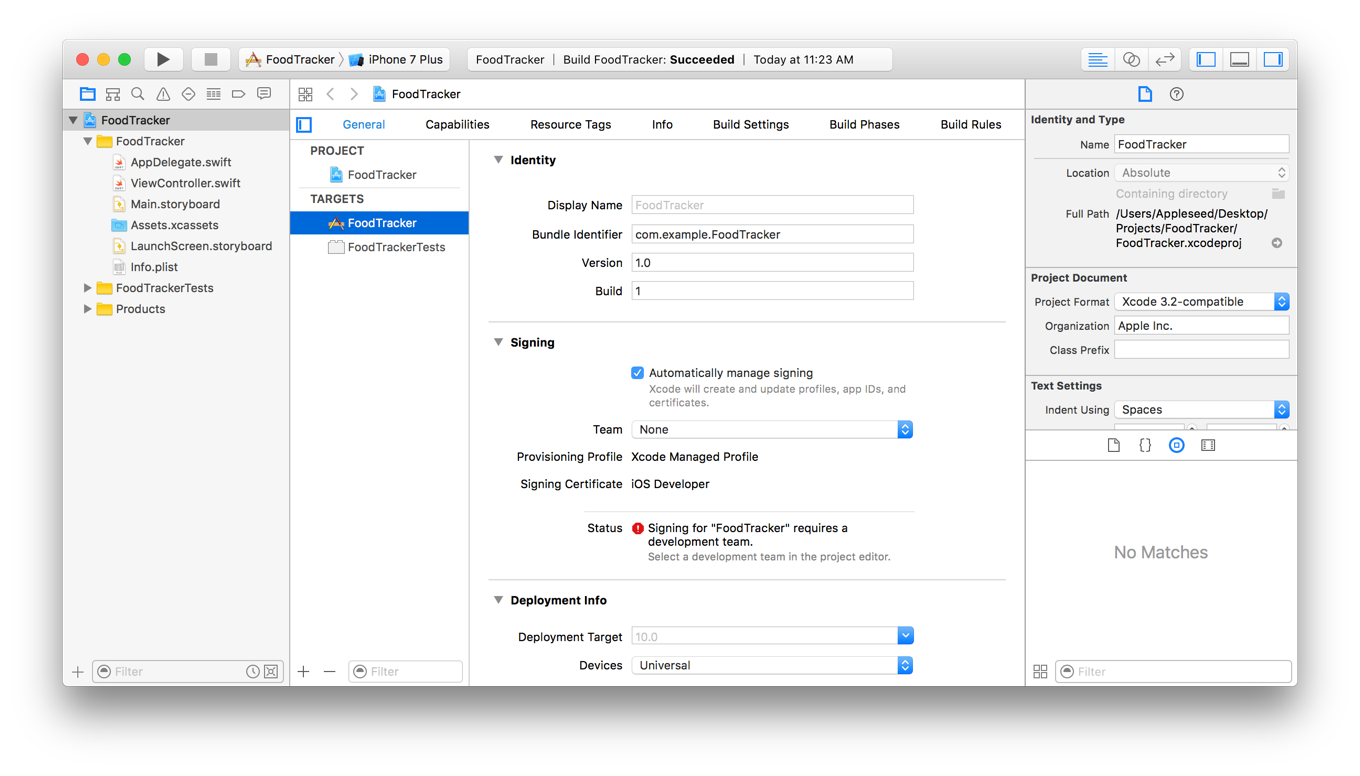The width and height of the screenshot is (1360, 776).
Task: Switch to the Assistant editor
Action: tap(1131, 60)
